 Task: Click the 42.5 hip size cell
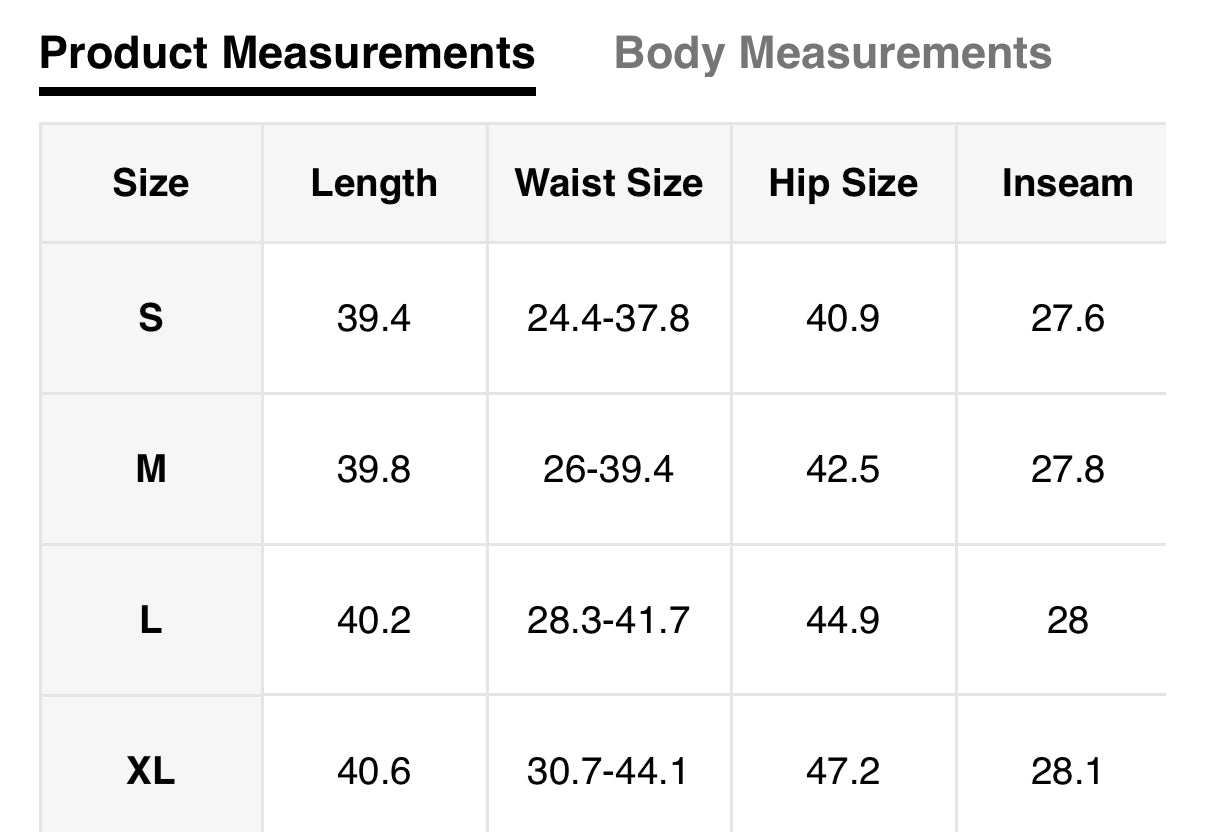843,469
